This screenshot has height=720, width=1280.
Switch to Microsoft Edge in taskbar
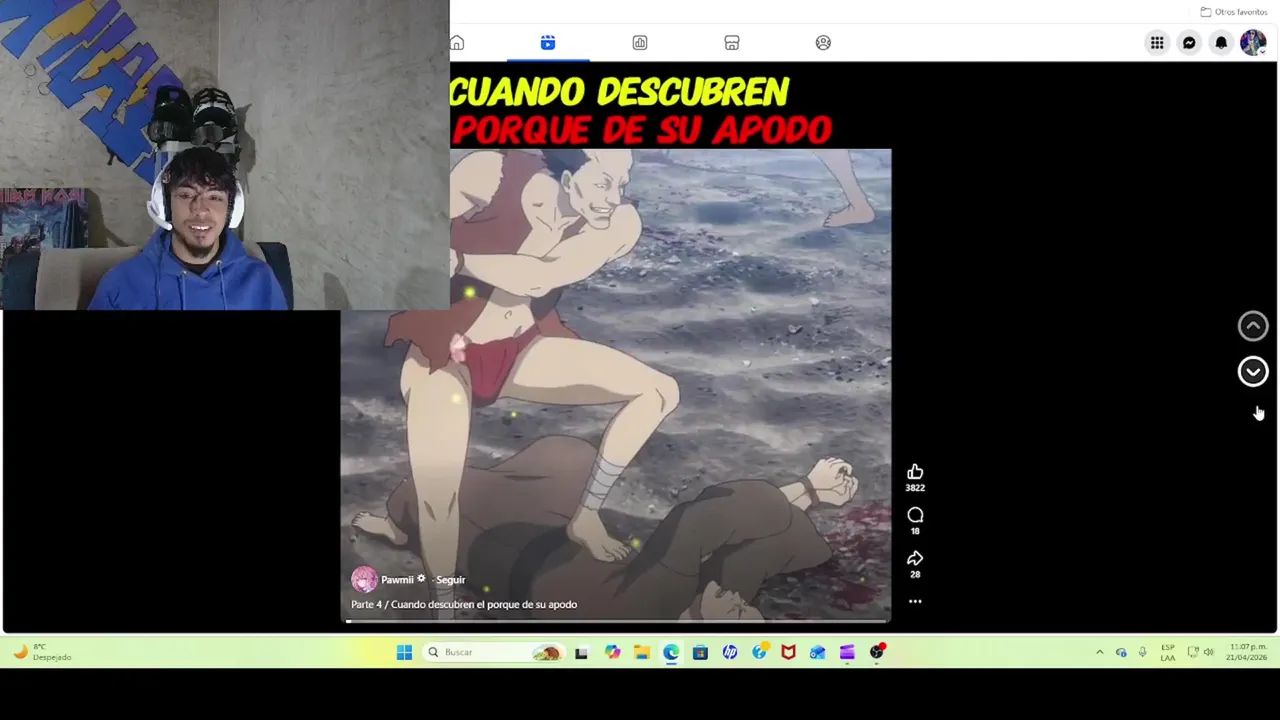pos(671,652)
